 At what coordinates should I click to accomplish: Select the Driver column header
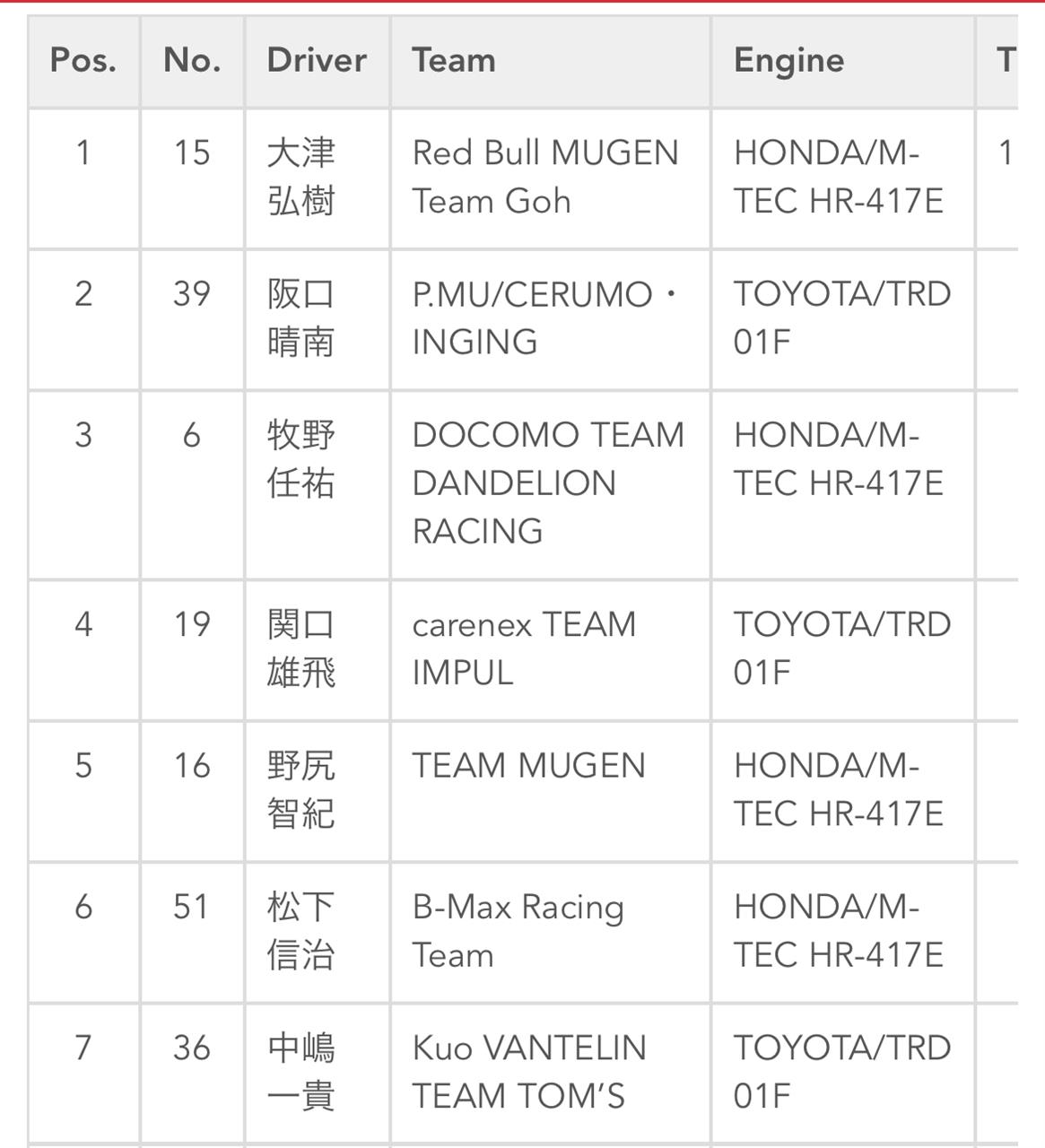pos(317,61)
